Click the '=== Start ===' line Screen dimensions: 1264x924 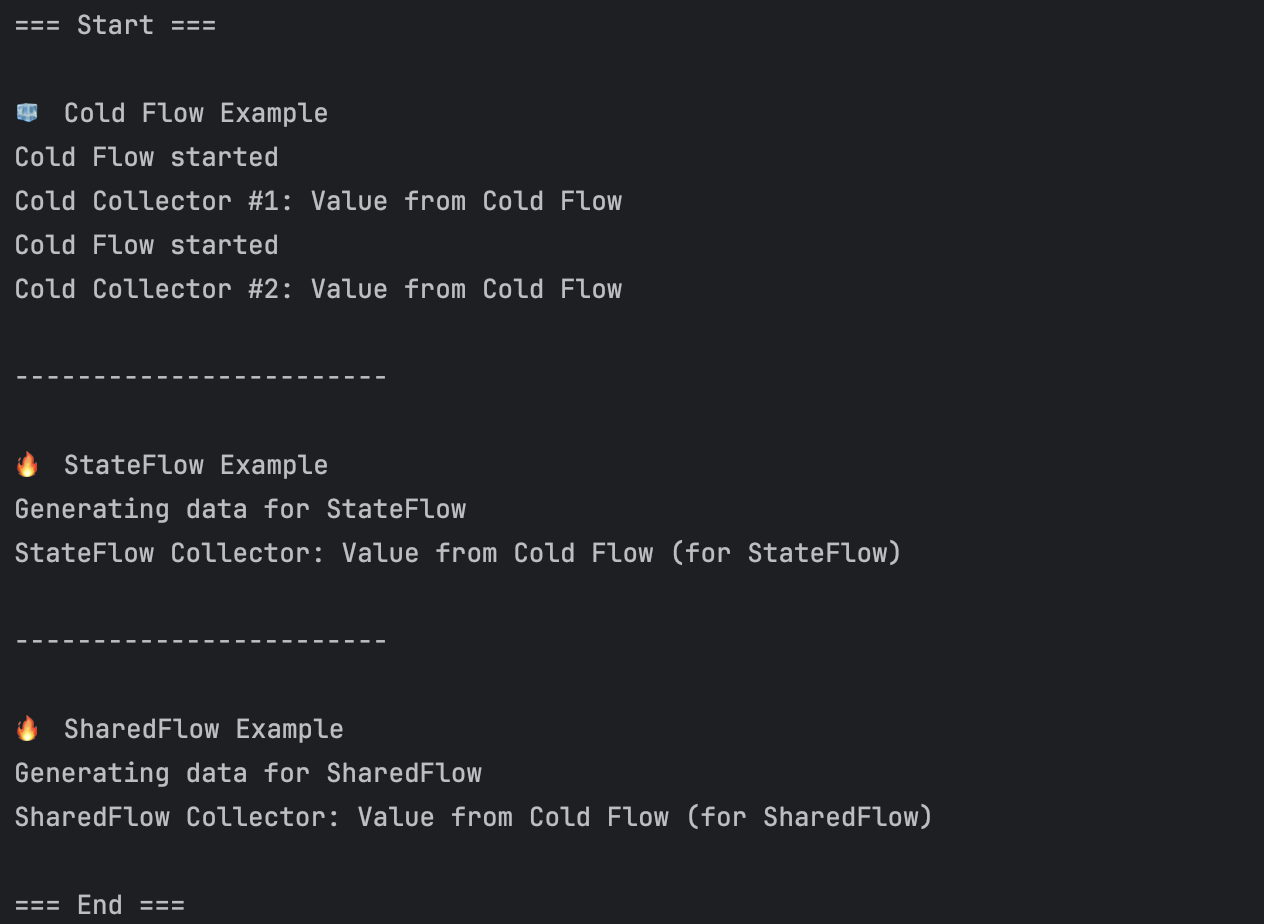click(x=115, y=25)
